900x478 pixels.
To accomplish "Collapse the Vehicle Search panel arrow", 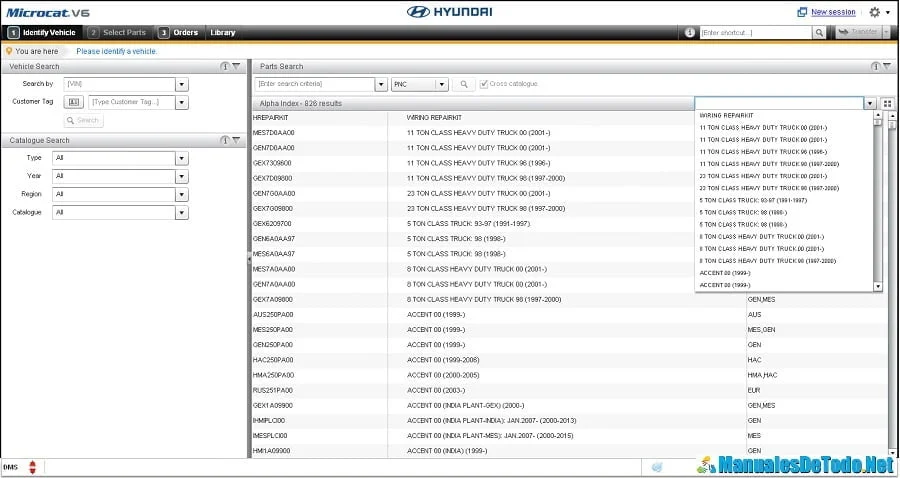I will [x=236, y=67].
